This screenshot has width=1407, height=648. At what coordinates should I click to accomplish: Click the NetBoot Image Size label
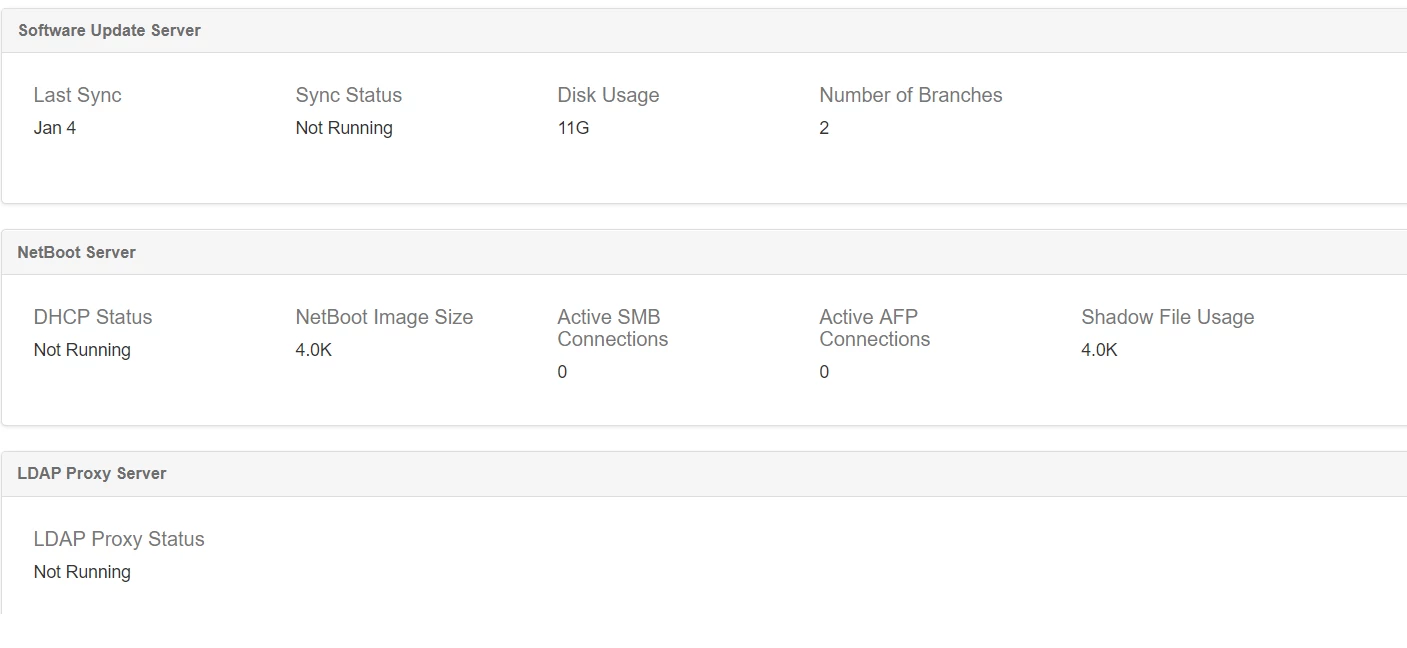click(x=384, y=318)
